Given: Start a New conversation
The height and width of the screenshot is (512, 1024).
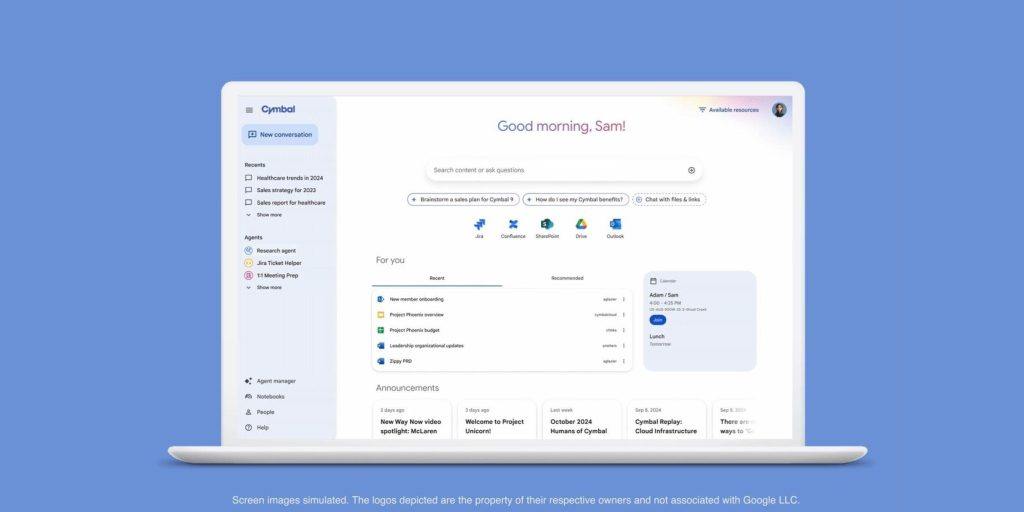Looking at the screenshot, I should [280, 134].
